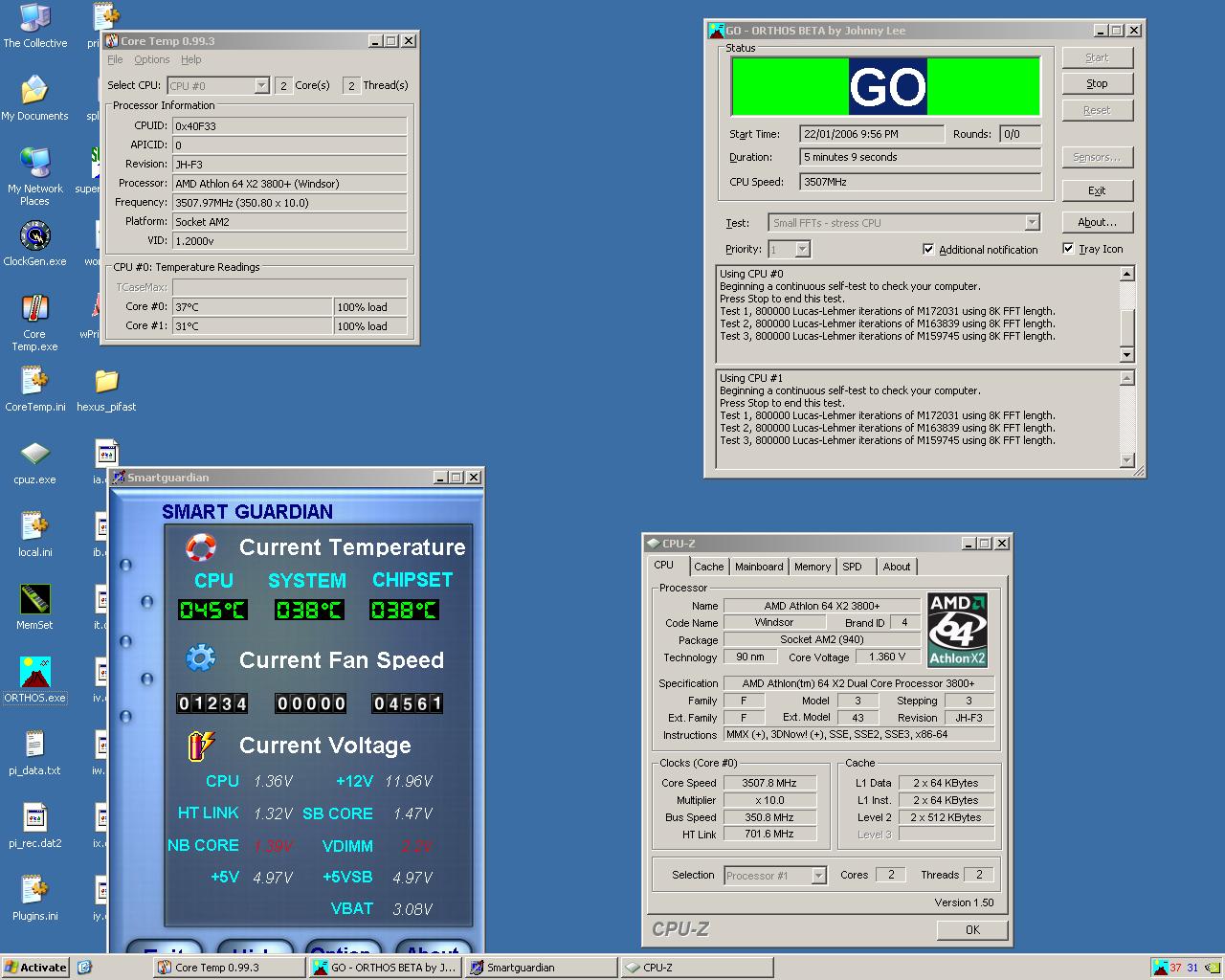Expand Select CPU dropdown in Core Temp
Screen dimensions: 1225x980
pos(261,85)
